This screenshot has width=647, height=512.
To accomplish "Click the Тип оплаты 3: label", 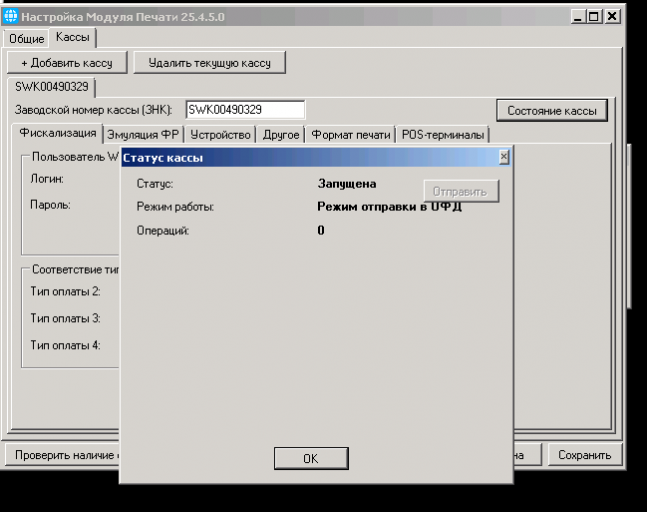I will tap(65, 318).
